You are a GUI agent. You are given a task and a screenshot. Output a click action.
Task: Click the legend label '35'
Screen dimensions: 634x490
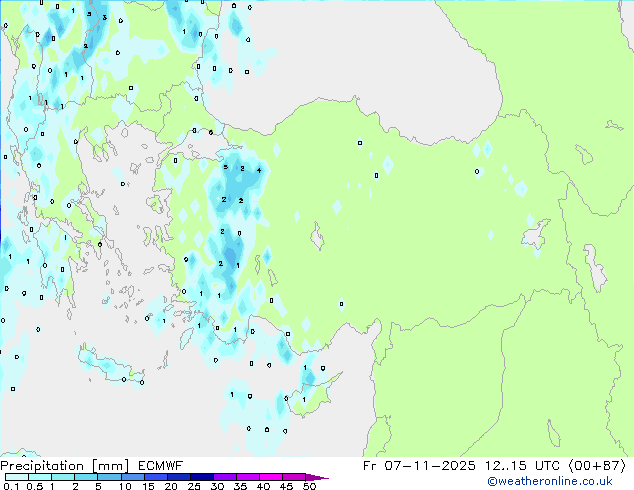pyautogui.click(x=240, y=486)
